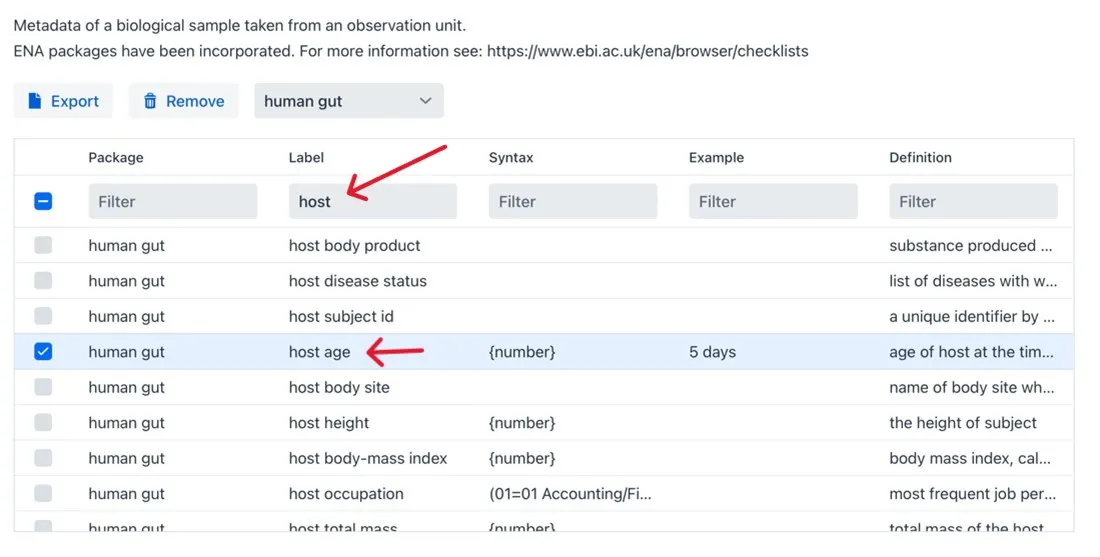Check the host disease status row
This screenshot has width=1100, height=557.
coord(43,281)
